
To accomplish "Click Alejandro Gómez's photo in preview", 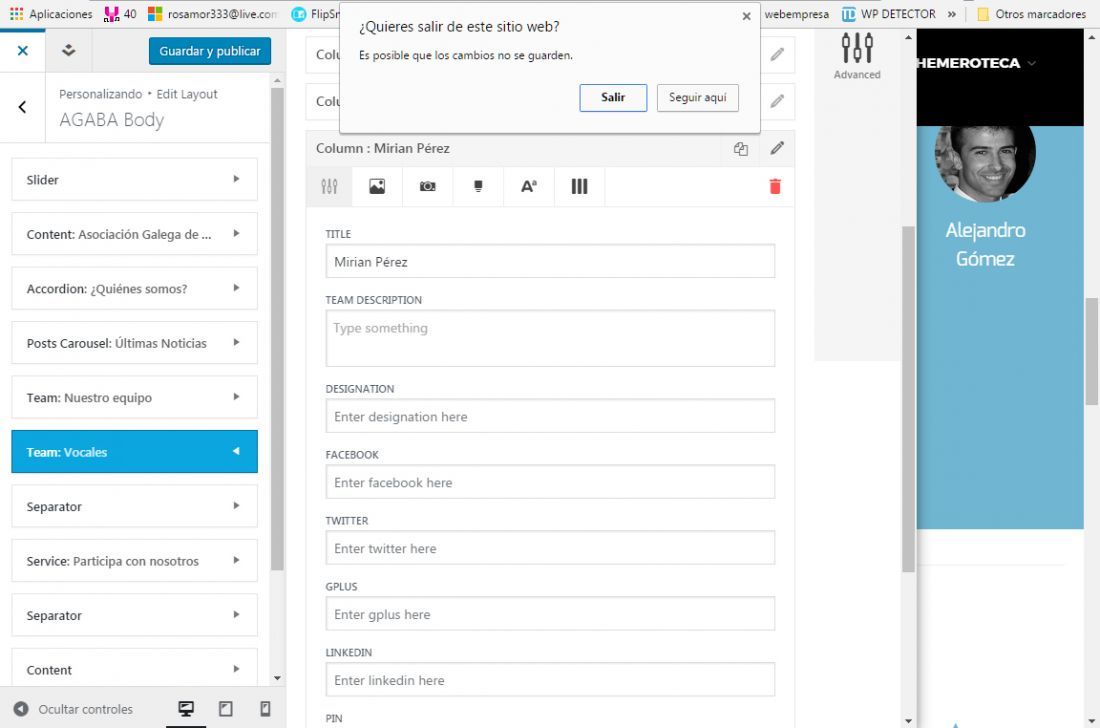I will tap(985, 163).
